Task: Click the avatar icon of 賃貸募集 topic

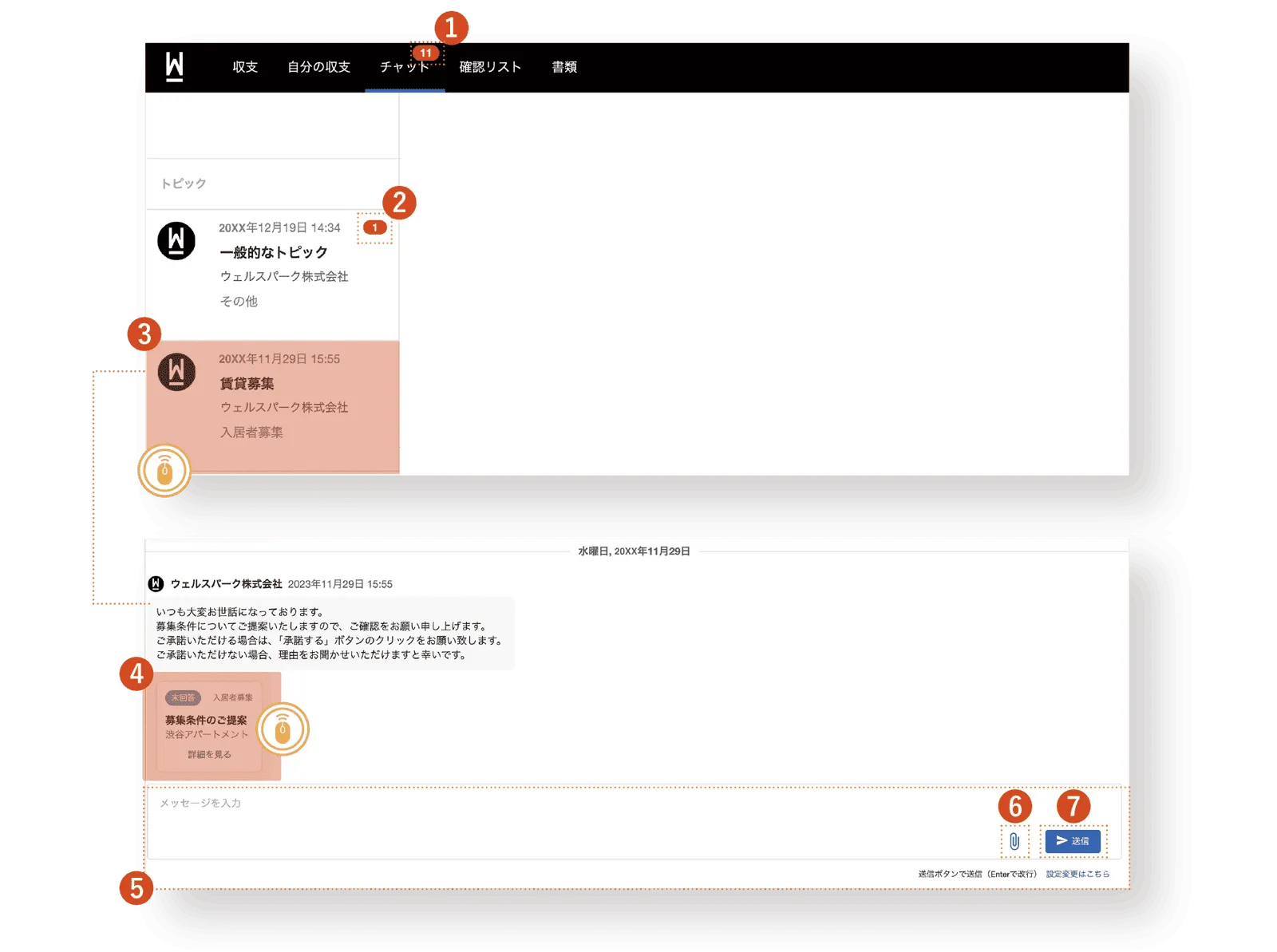Action: pyautogui.click(x=176, y=372)
